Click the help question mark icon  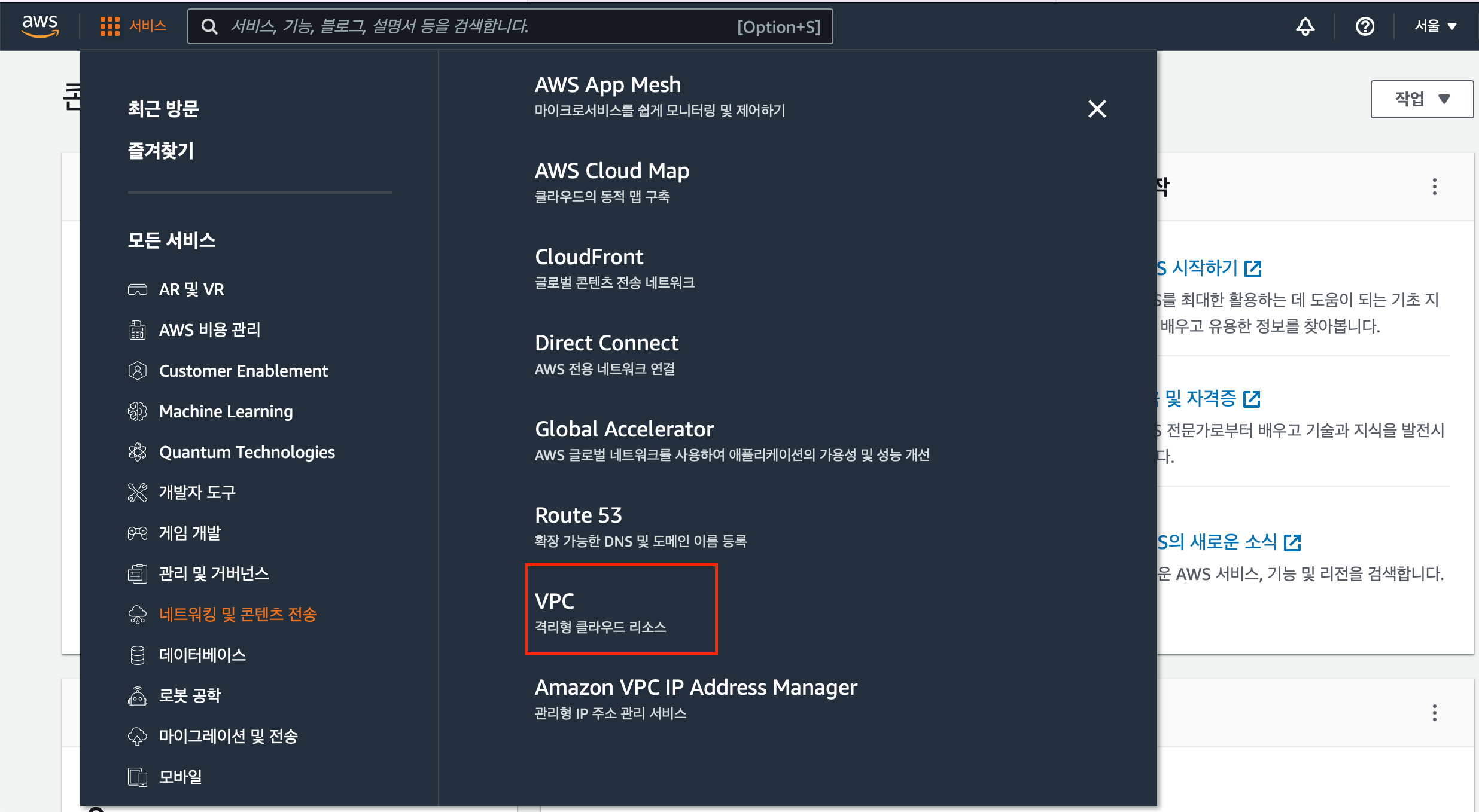point(1365,26)
